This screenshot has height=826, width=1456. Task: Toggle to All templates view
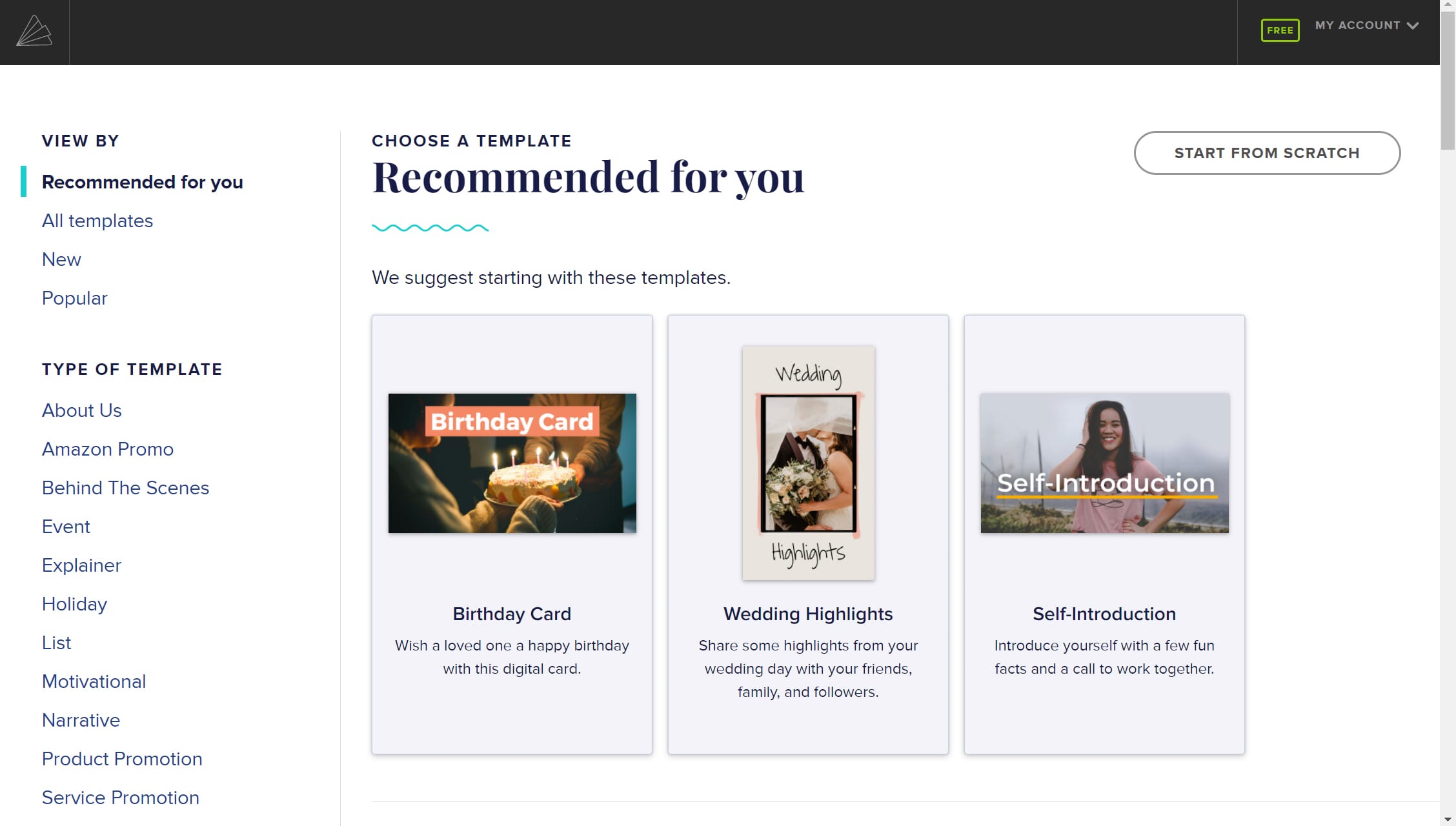coord(96,221)
